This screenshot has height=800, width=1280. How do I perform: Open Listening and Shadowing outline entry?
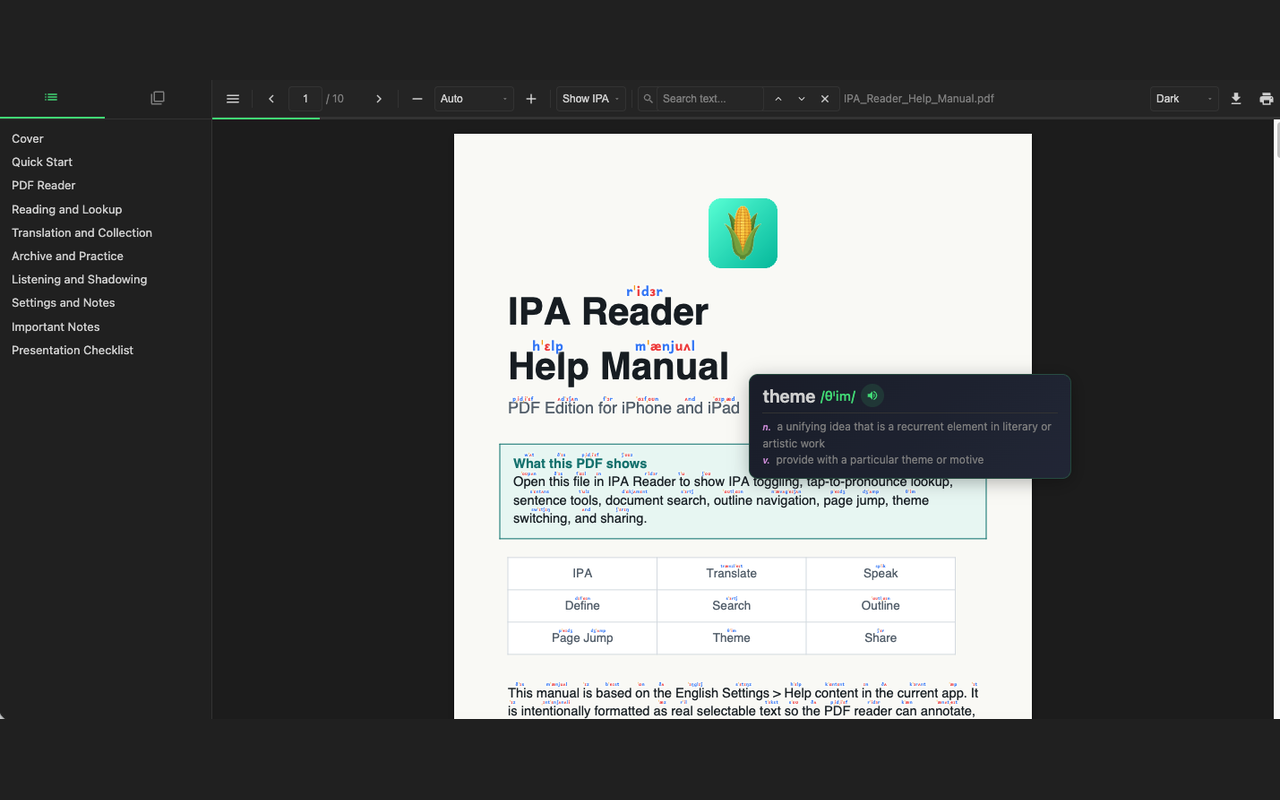point(79,280)
